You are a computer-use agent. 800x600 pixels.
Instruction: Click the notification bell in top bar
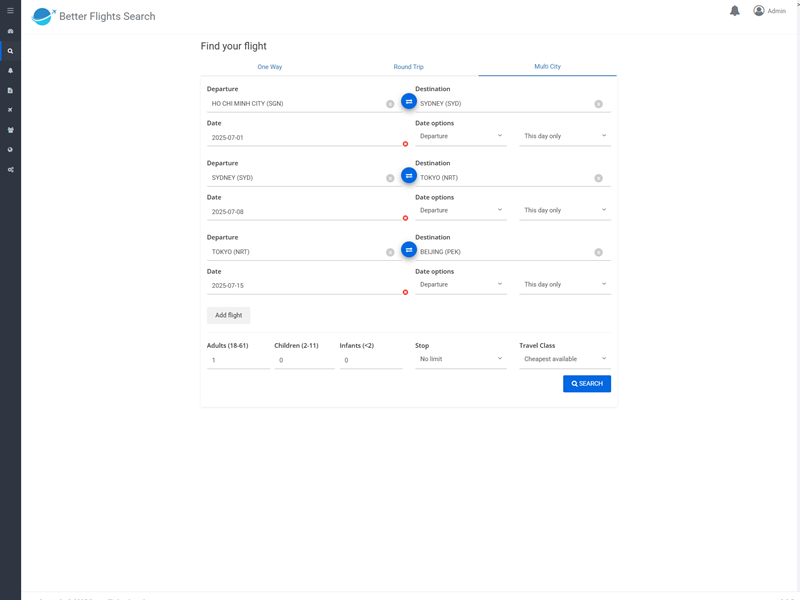point(734,11)
